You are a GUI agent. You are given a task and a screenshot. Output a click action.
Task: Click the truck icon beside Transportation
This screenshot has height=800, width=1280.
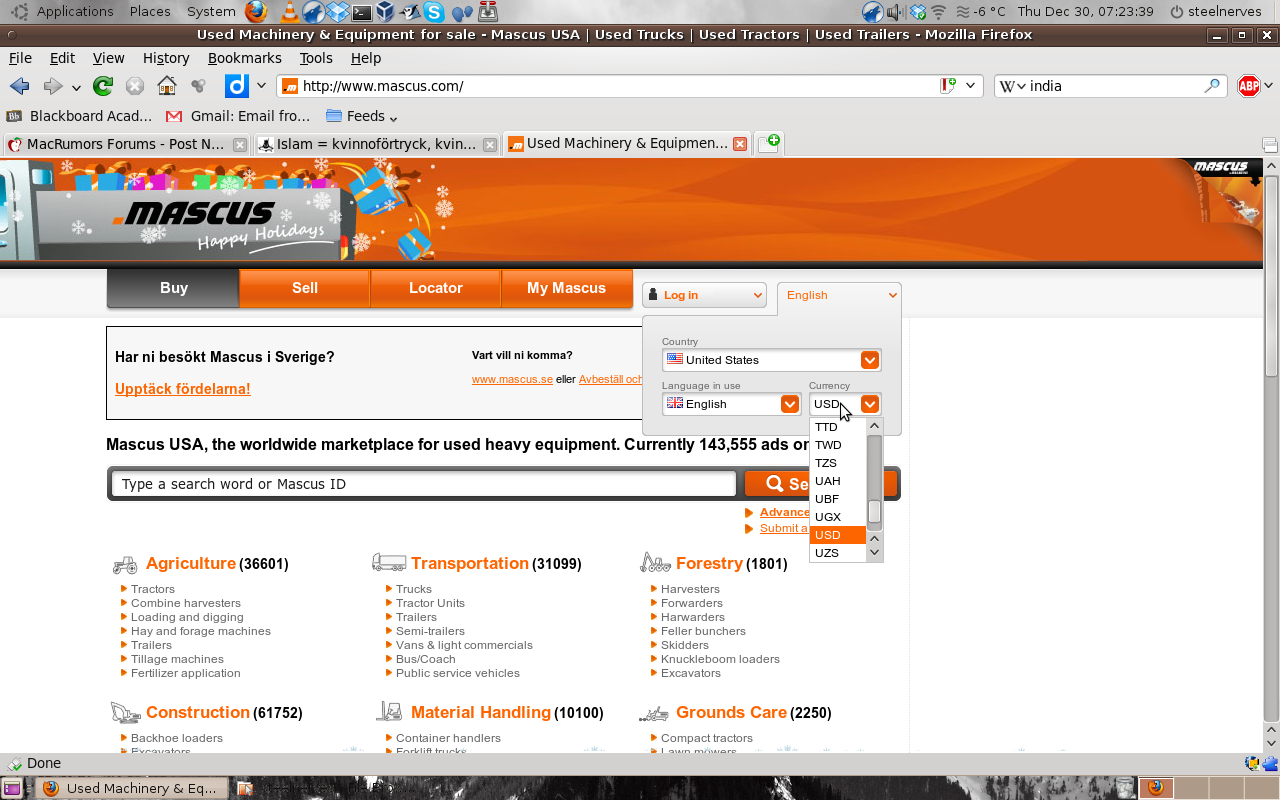tap(389, 563)
